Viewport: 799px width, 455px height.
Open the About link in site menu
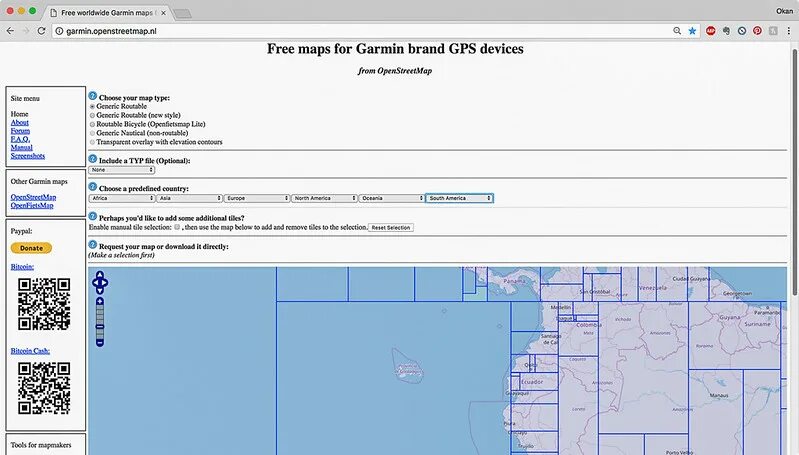(20, 123)
